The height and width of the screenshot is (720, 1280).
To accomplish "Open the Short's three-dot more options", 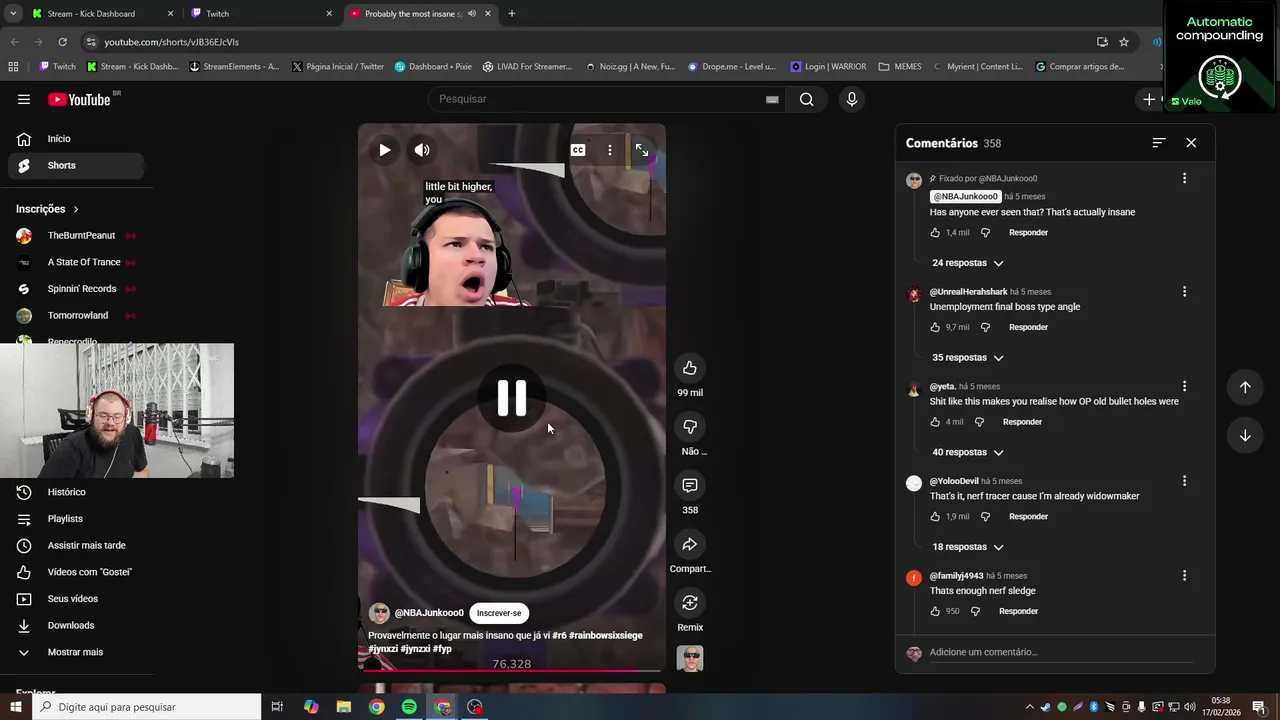I will tap(610, 150).
